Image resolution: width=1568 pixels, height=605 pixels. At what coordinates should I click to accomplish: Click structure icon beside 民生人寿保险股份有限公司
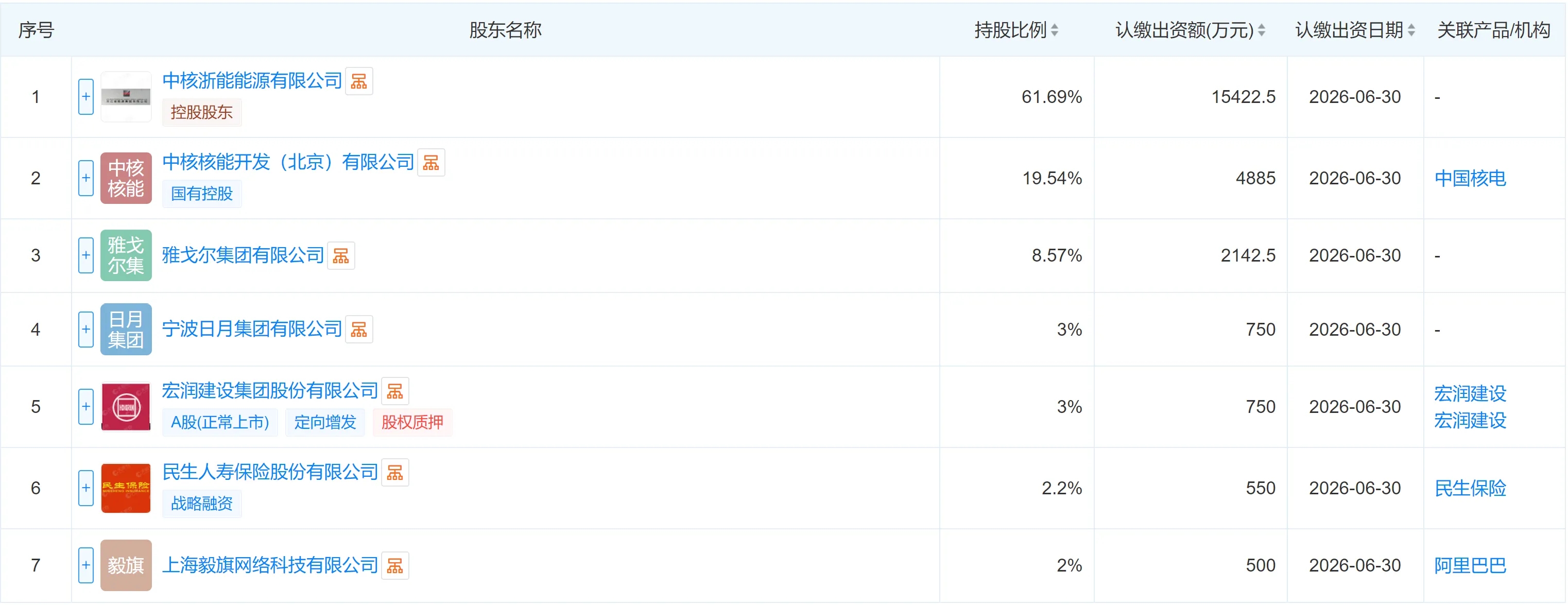[x=395, y=473]
